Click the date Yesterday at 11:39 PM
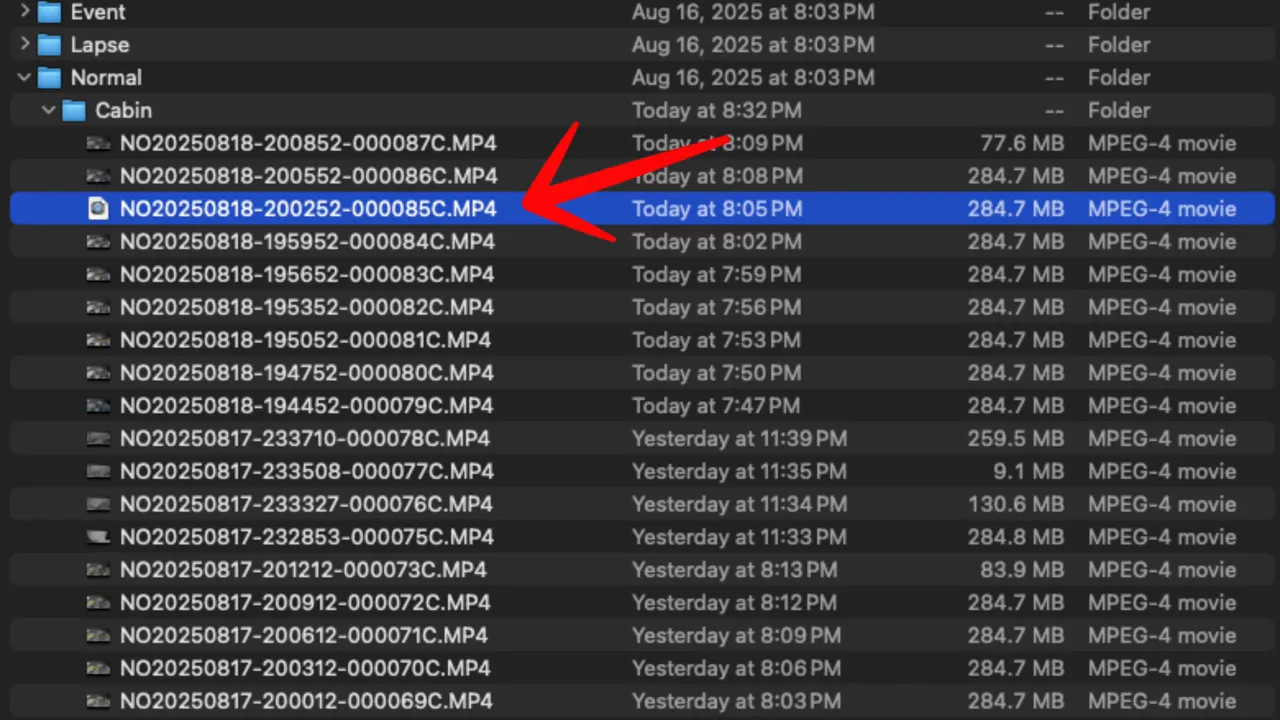This screenshot has width=1280, height=720. click(x=740, y=439)
